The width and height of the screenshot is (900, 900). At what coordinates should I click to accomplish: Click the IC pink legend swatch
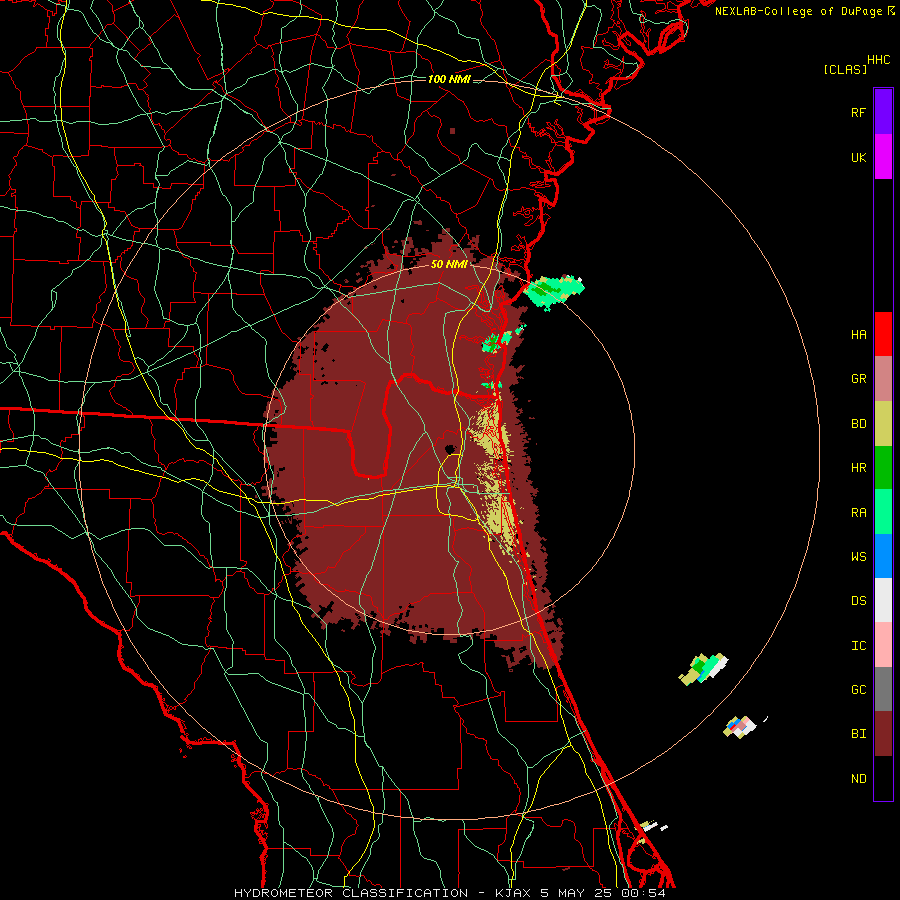(x=883, y=645)
